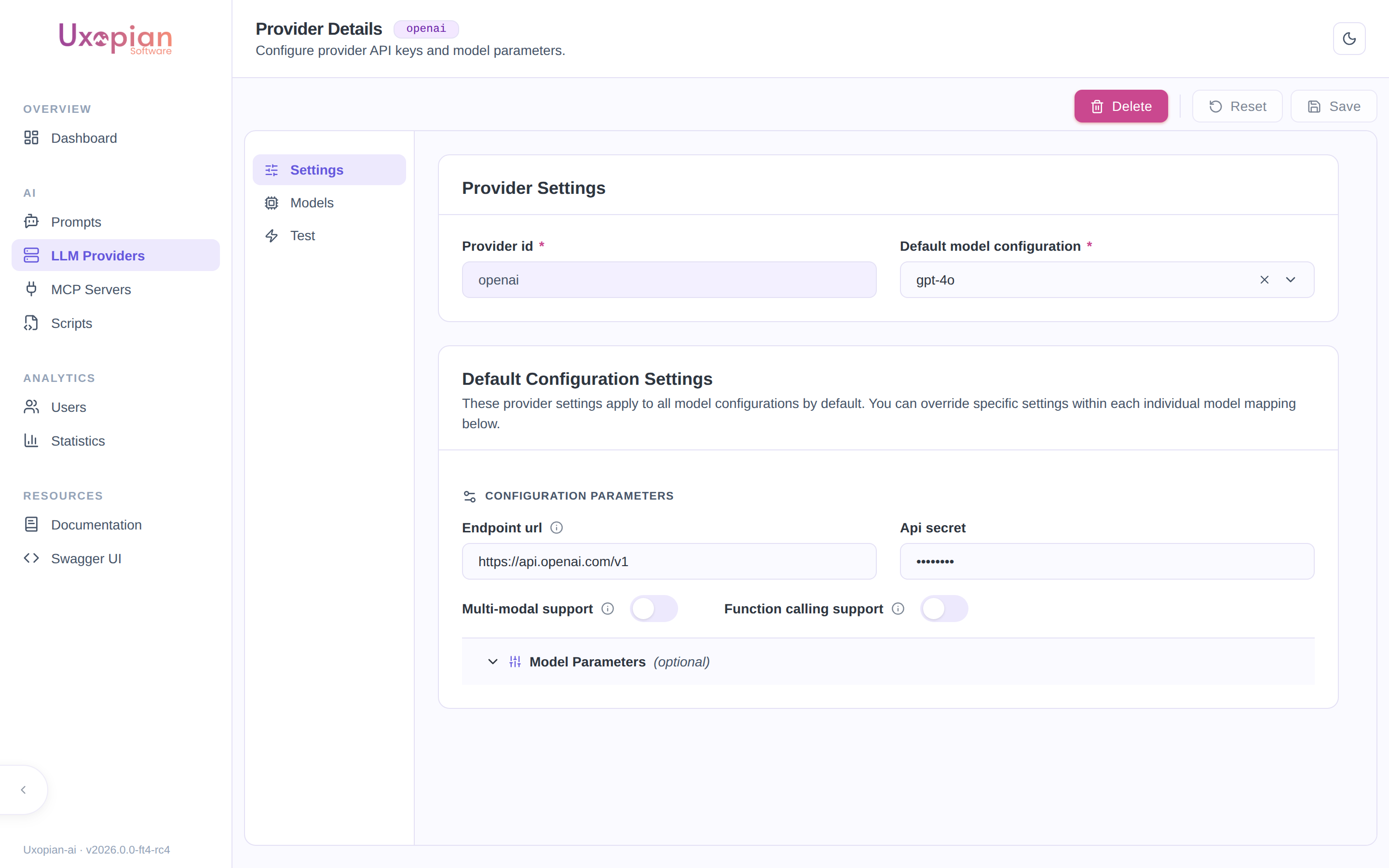Open the Default model configuration dropdown arrow

(1290, 280)
